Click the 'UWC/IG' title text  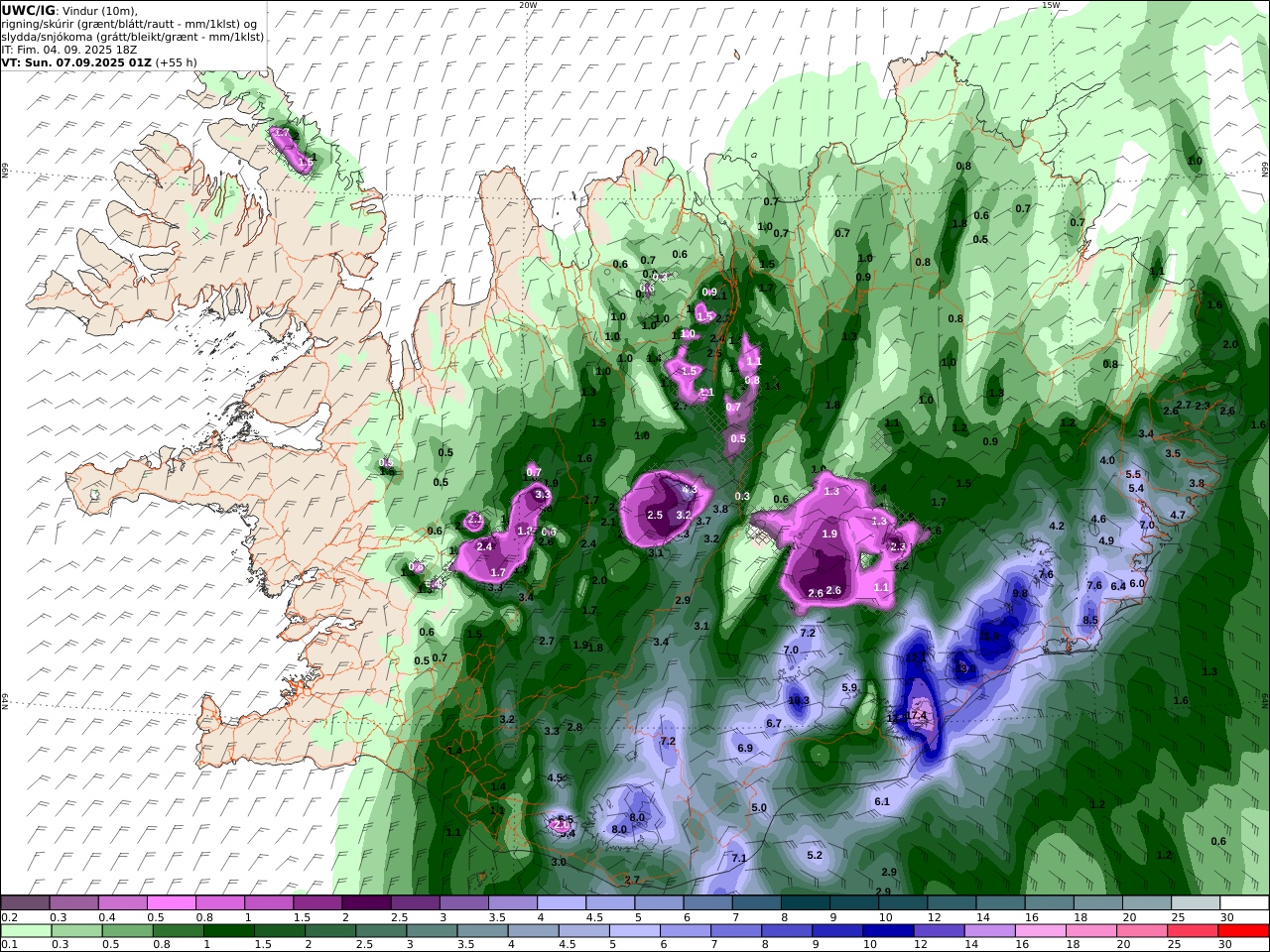pyautogui.click(x=28, y=10)
